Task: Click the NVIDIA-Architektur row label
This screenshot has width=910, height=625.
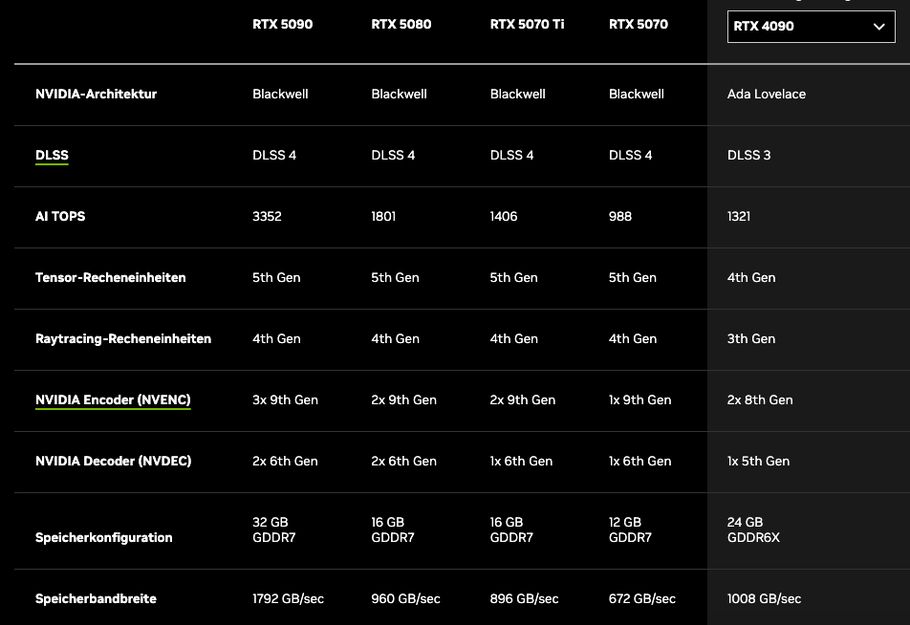Action: click(x=96, y=94)
